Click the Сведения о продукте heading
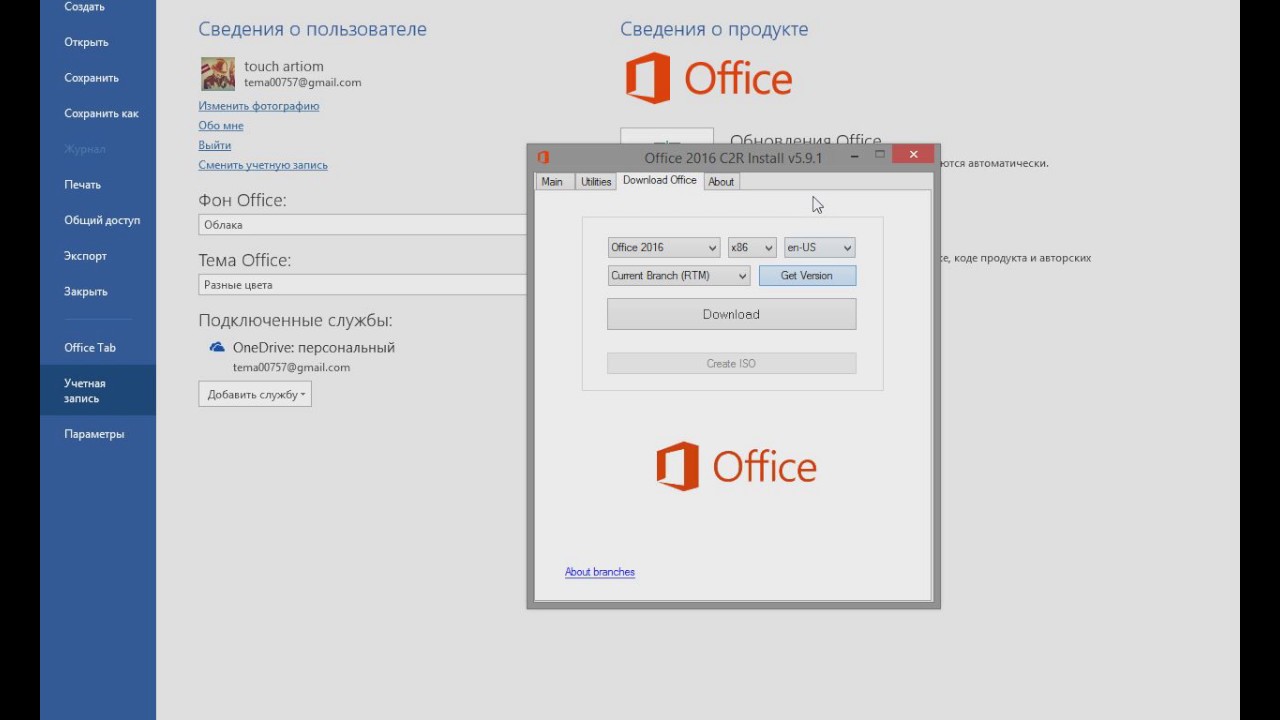1280x720 pixels. [714, 29]
